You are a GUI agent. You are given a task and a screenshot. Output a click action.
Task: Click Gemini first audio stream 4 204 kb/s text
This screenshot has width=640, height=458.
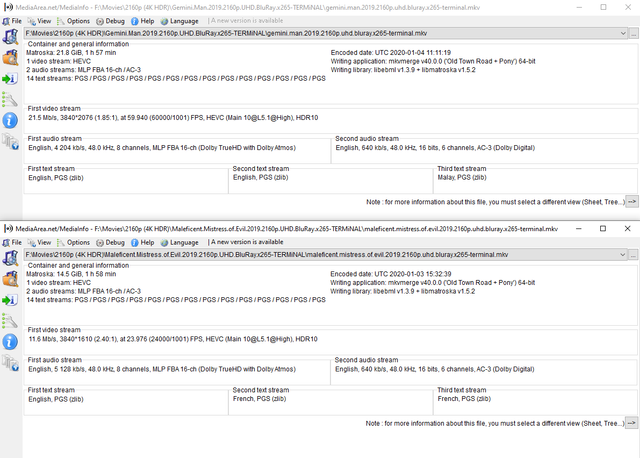tap(162, 148)
